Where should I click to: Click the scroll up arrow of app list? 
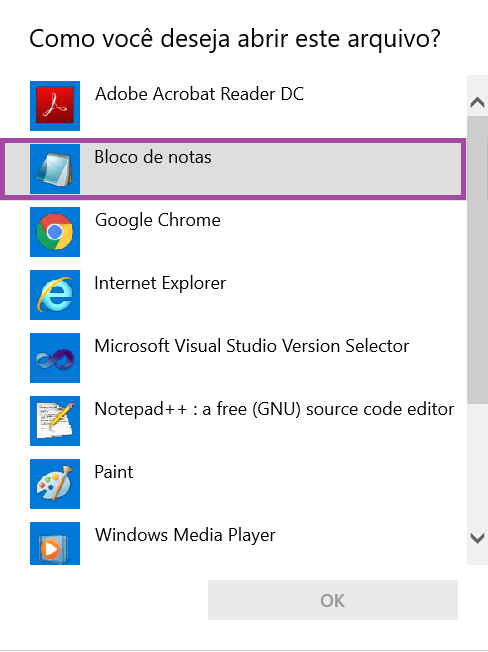pos(477,102)
